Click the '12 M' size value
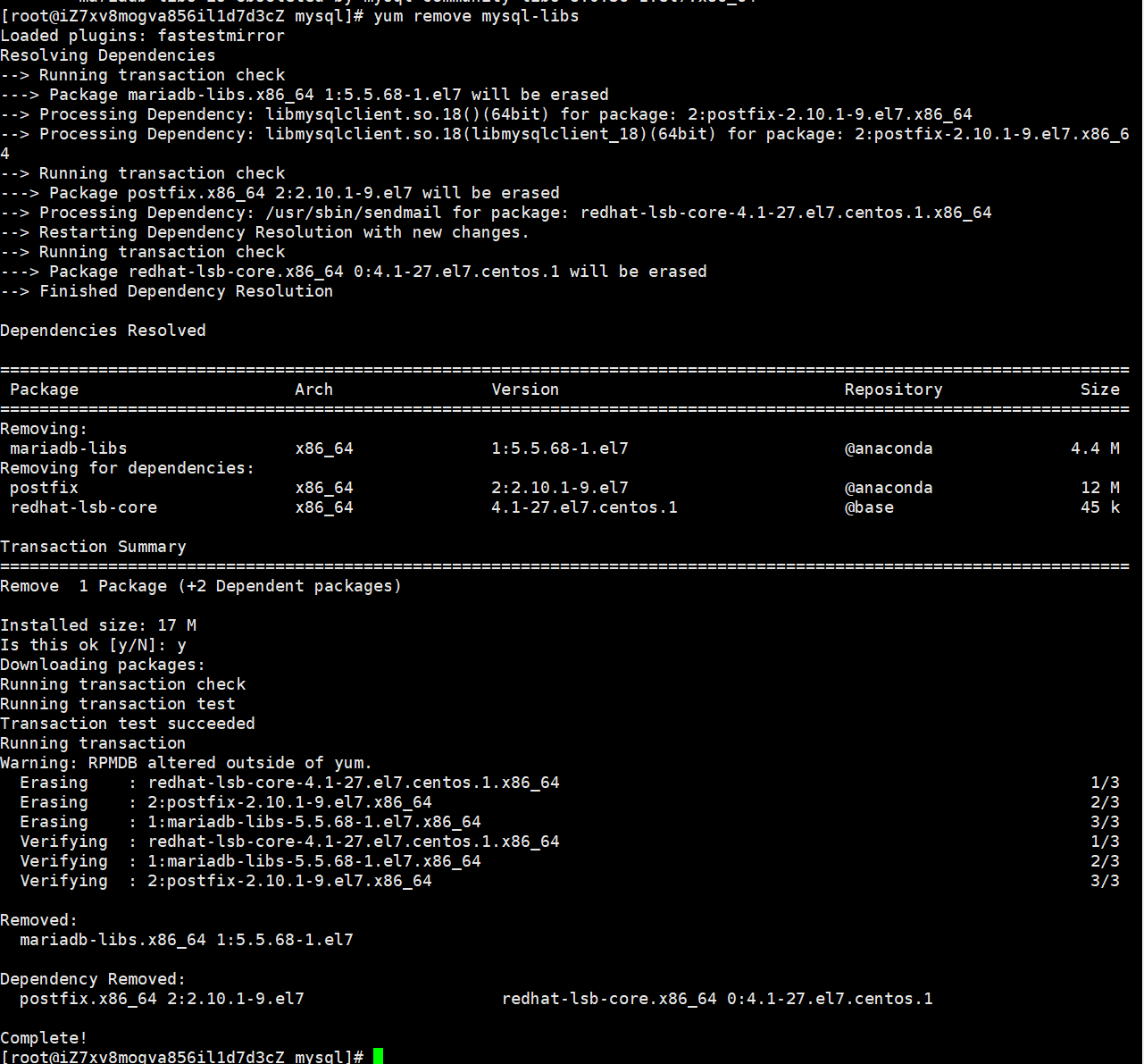1144x1064 pixels. tap(1100, 488)
